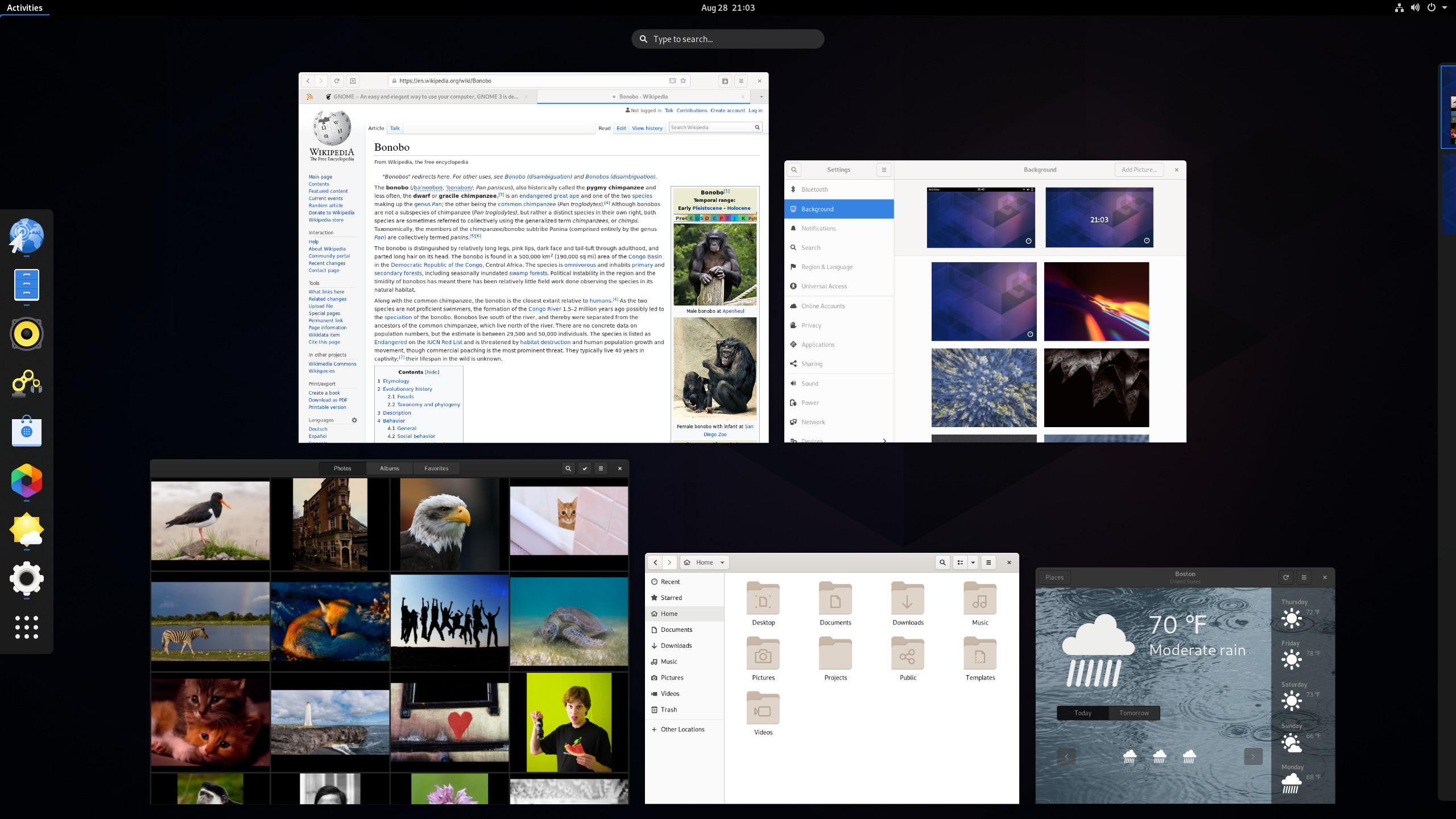Reload the Wikipedia Bonobo page

tap(337, 81)
